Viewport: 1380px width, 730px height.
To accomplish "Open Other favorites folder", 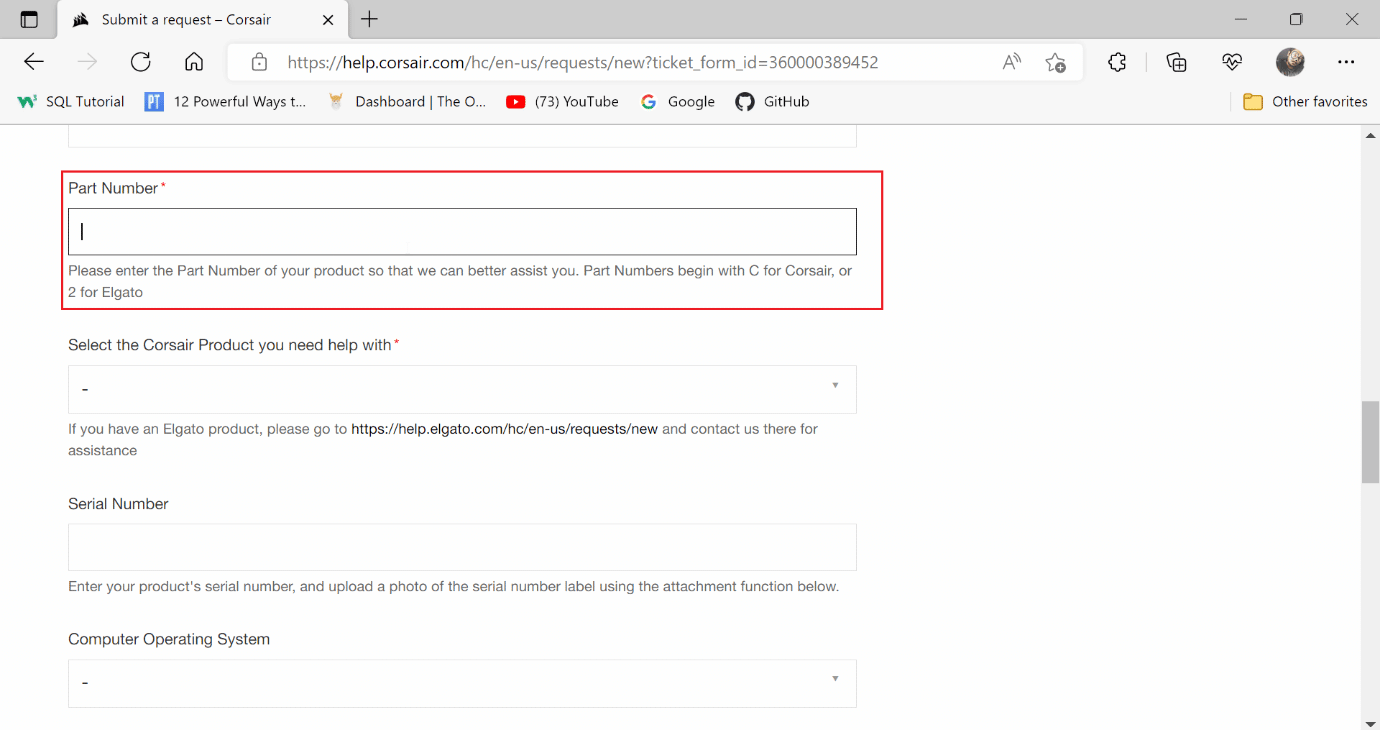I will coord(1305,101).
